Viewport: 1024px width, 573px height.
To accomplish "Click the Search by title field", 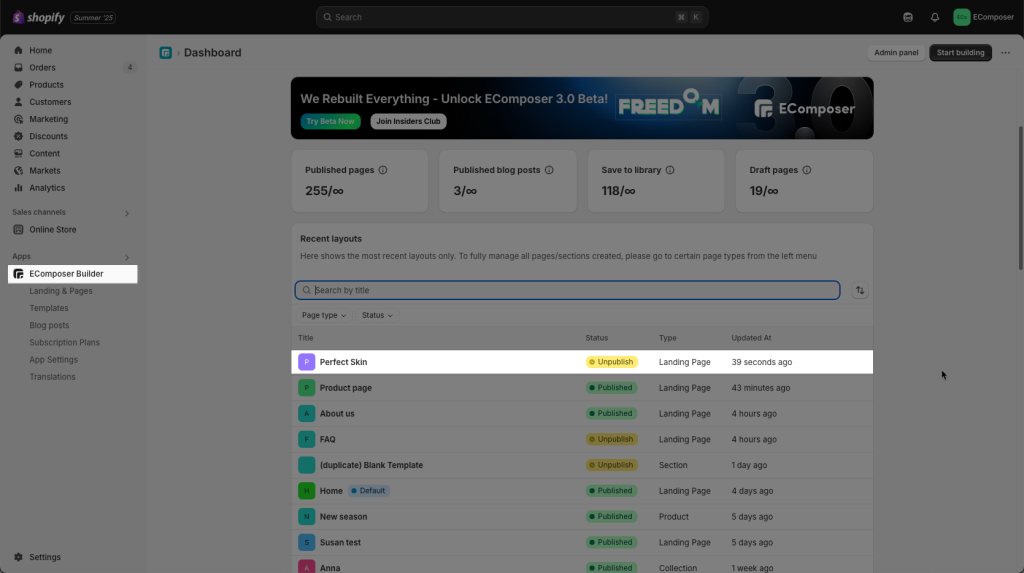I will (567, 290).
